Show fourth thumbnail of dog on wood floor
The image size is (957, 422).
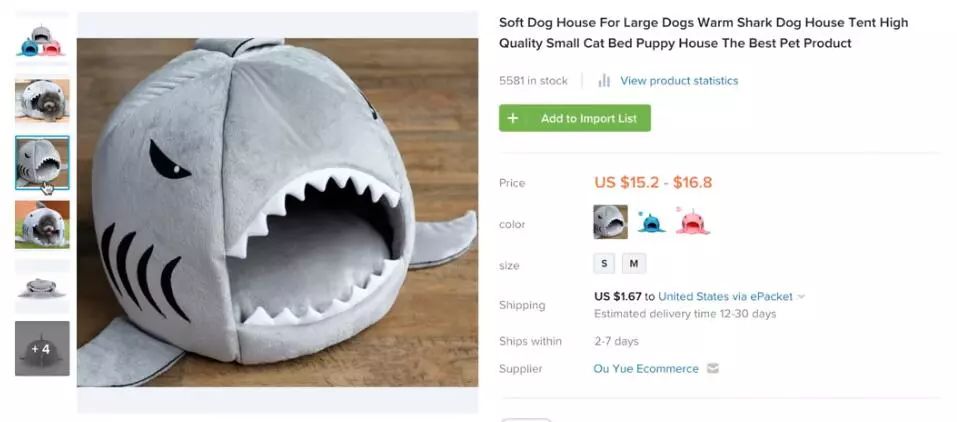42,224
